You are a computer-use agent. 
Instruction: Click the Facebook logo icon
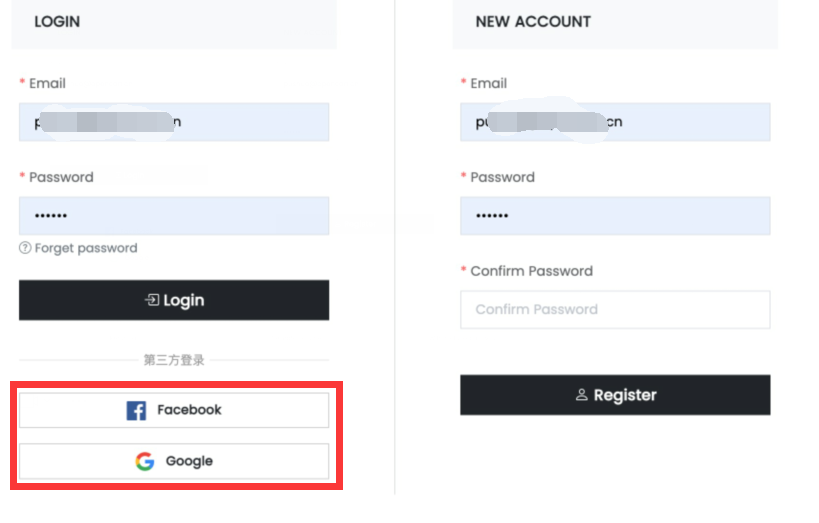(136, 411)
